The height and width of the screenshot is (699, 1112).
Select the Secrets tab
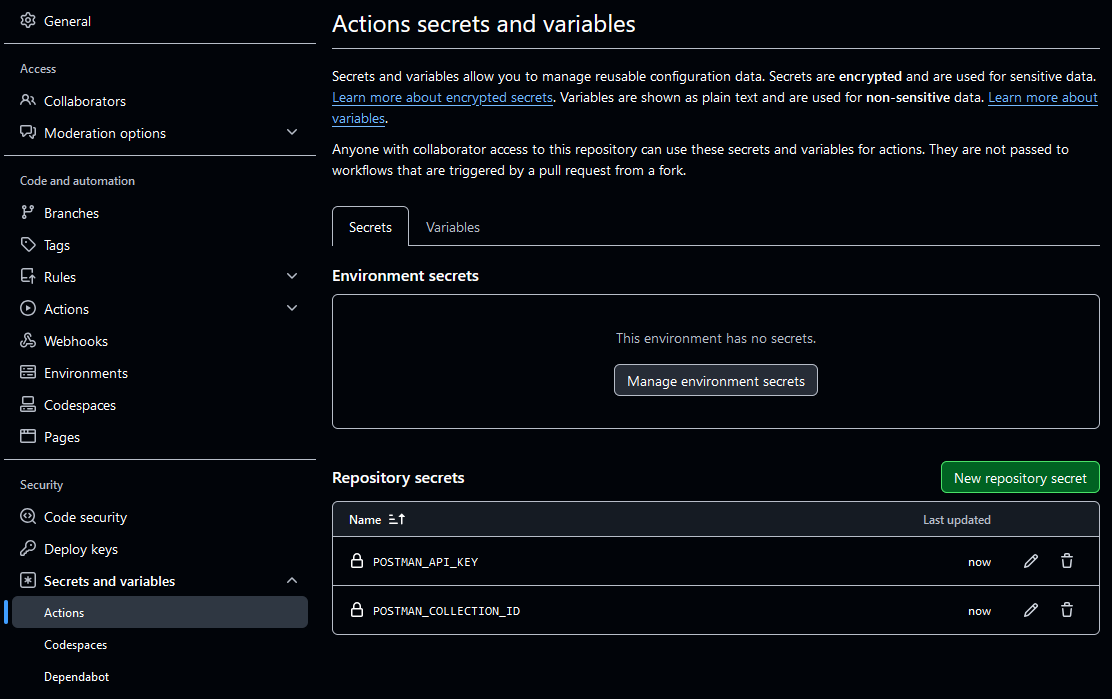(x=370, y=227)
